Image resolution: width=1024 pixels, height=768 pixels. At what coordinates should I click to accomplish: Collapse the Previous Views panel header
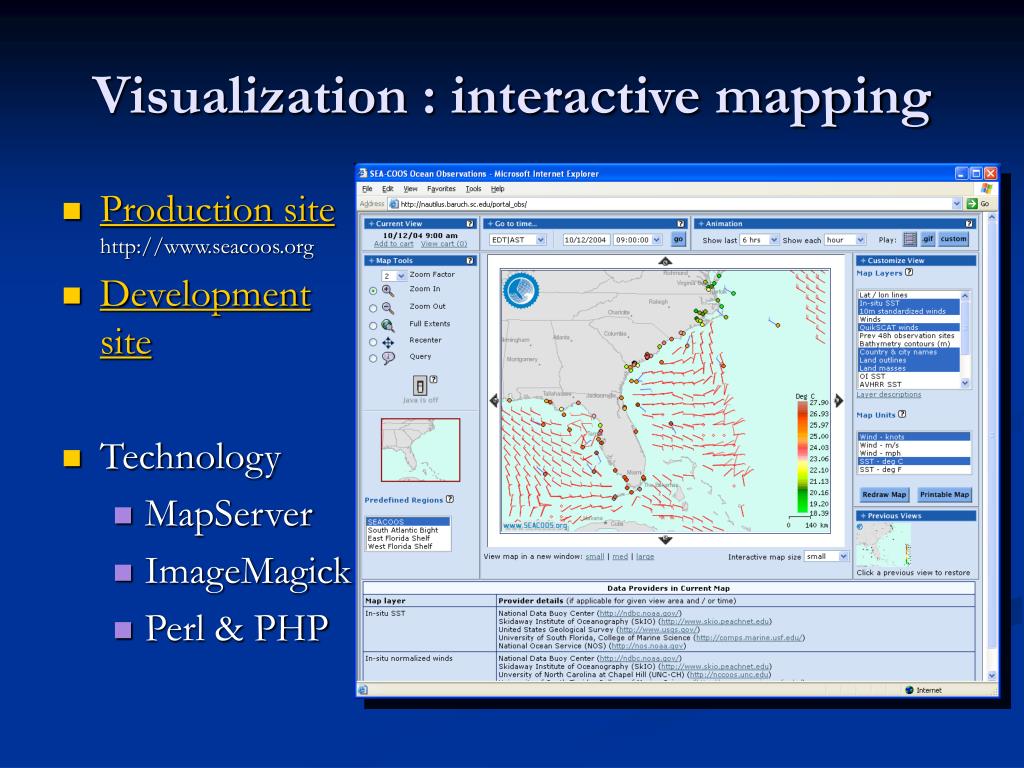point(916,516)
